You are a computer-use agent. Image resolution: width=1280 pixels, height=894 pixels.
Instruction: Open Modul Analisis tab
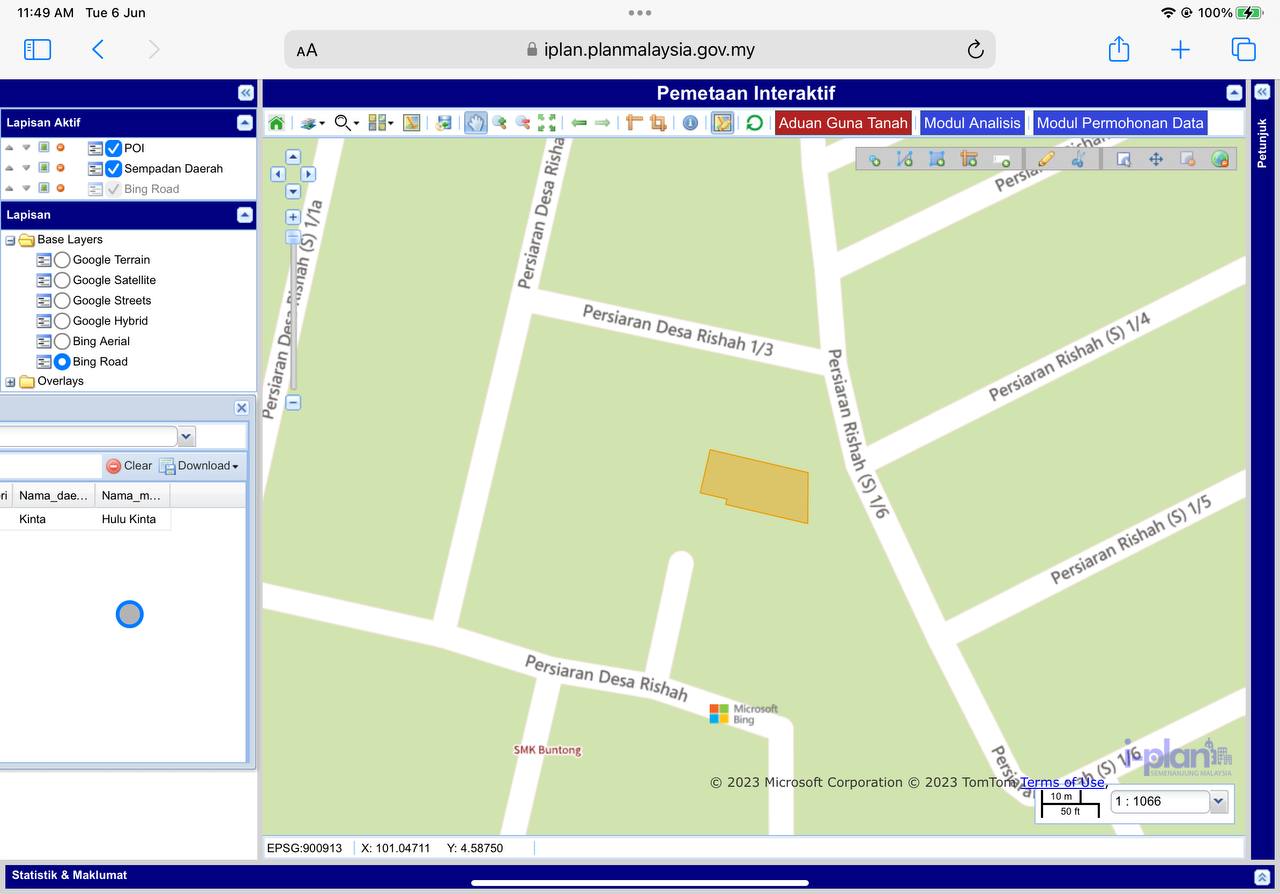(971, 123)
